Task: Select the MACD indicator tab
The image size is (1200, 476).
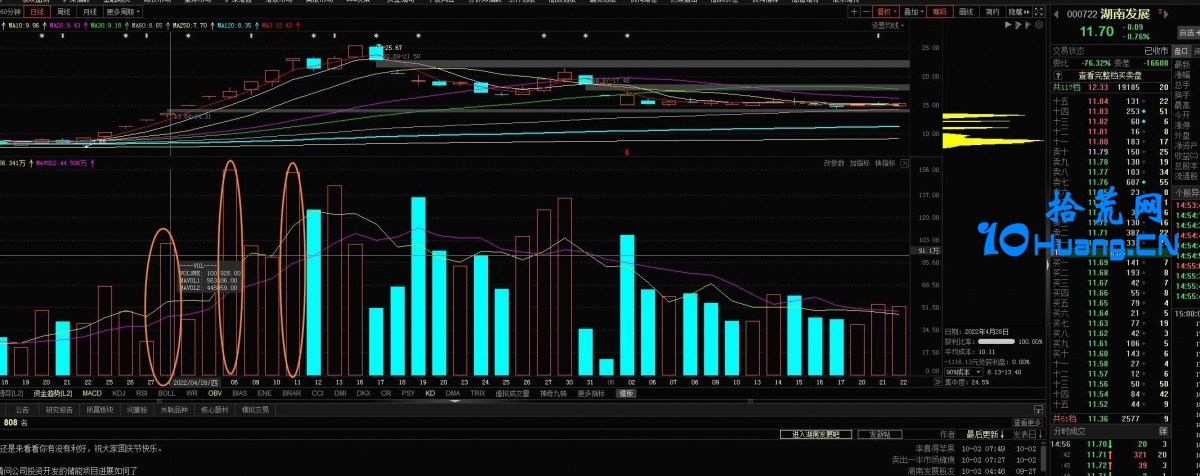Action: pos(90,394)
